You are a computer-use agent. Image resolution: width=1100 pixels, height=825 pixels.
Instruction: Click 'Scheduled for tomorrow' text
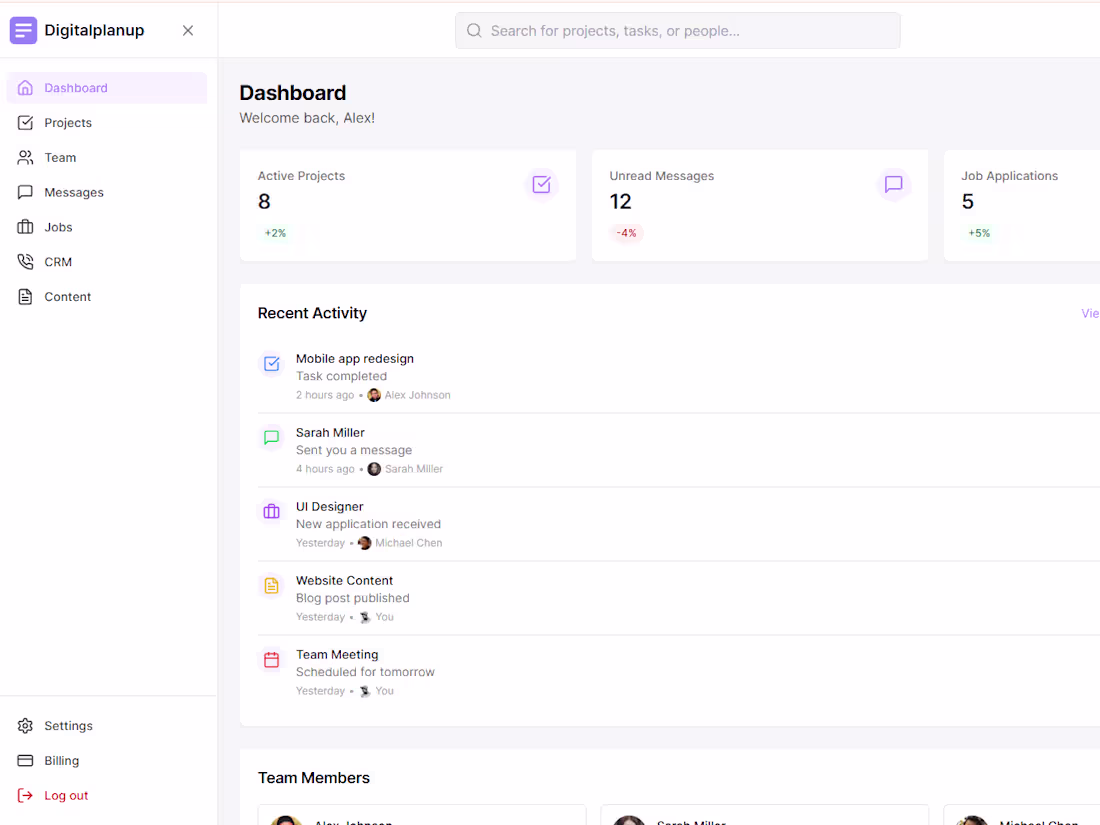click(x=365, y=672)
